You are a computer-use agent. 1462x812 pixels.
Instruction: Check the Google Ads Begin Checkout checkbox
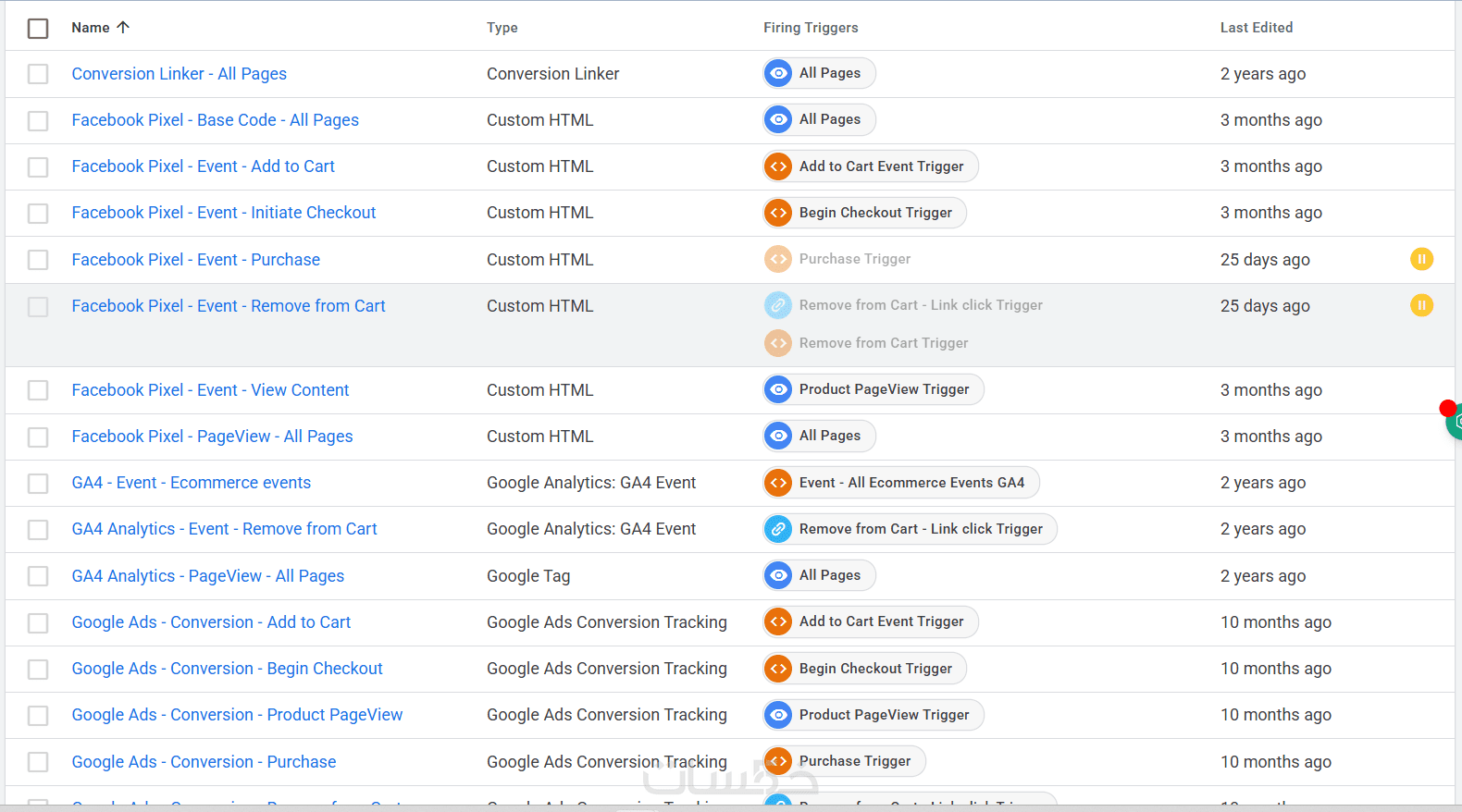(x=38, y=670)
